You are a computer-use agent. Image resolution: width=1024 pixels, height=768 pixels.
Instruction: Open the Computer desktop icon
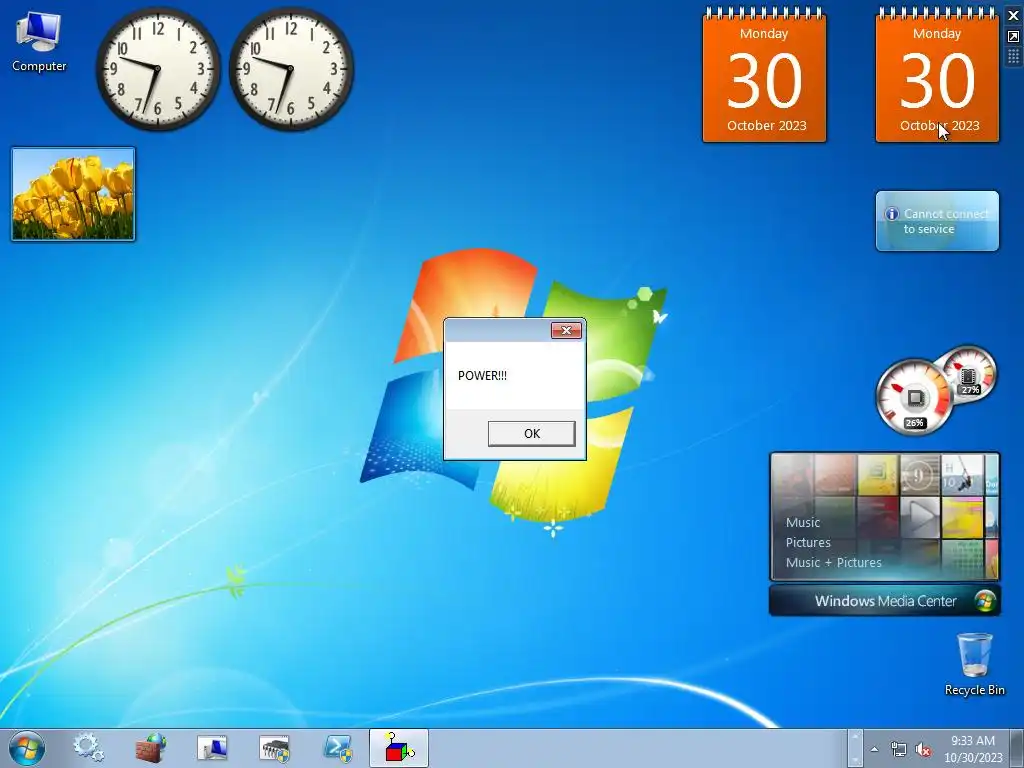click(39, 42)
